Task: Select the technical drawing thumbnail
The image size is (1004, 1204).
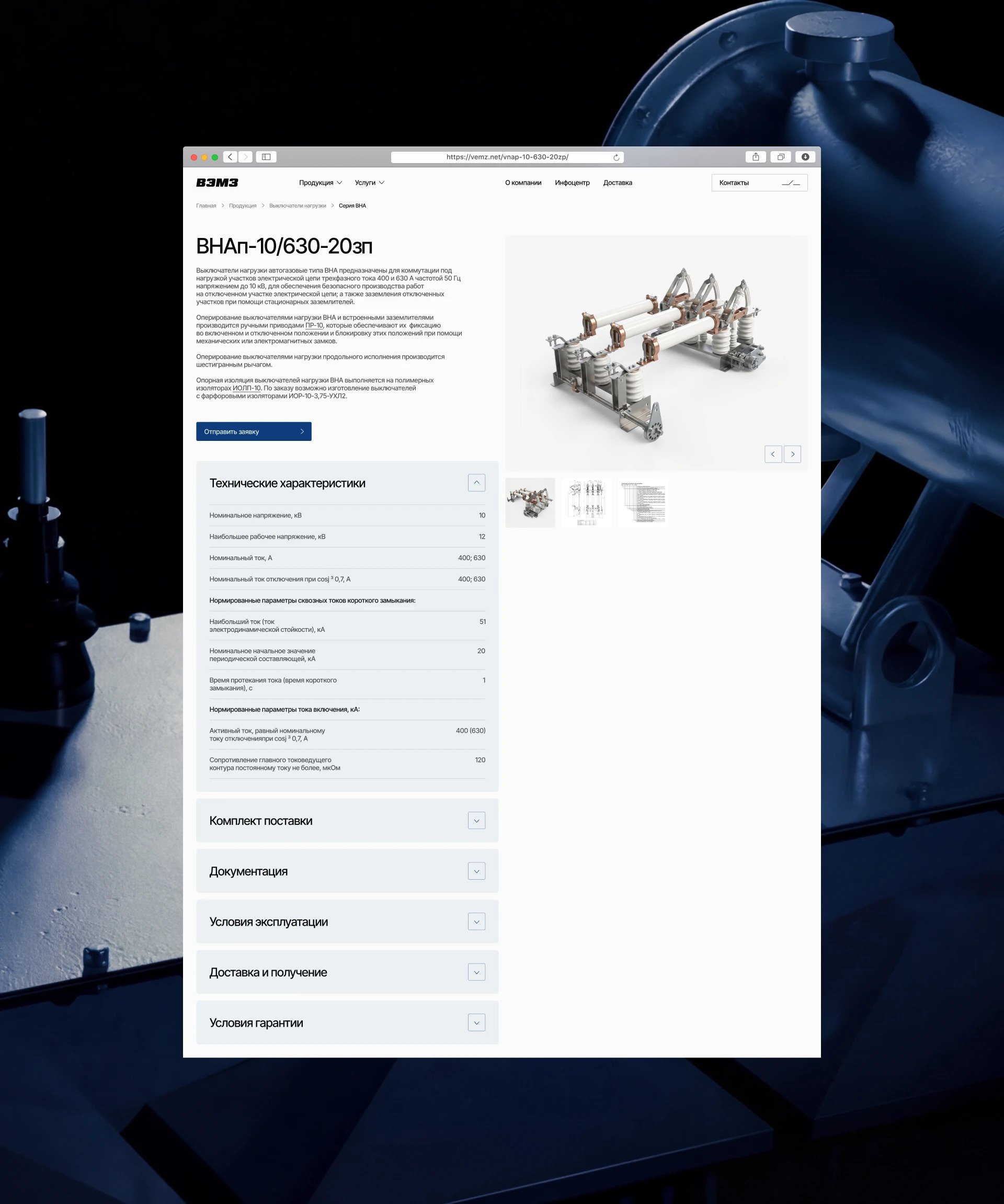Action: point(587,503)
